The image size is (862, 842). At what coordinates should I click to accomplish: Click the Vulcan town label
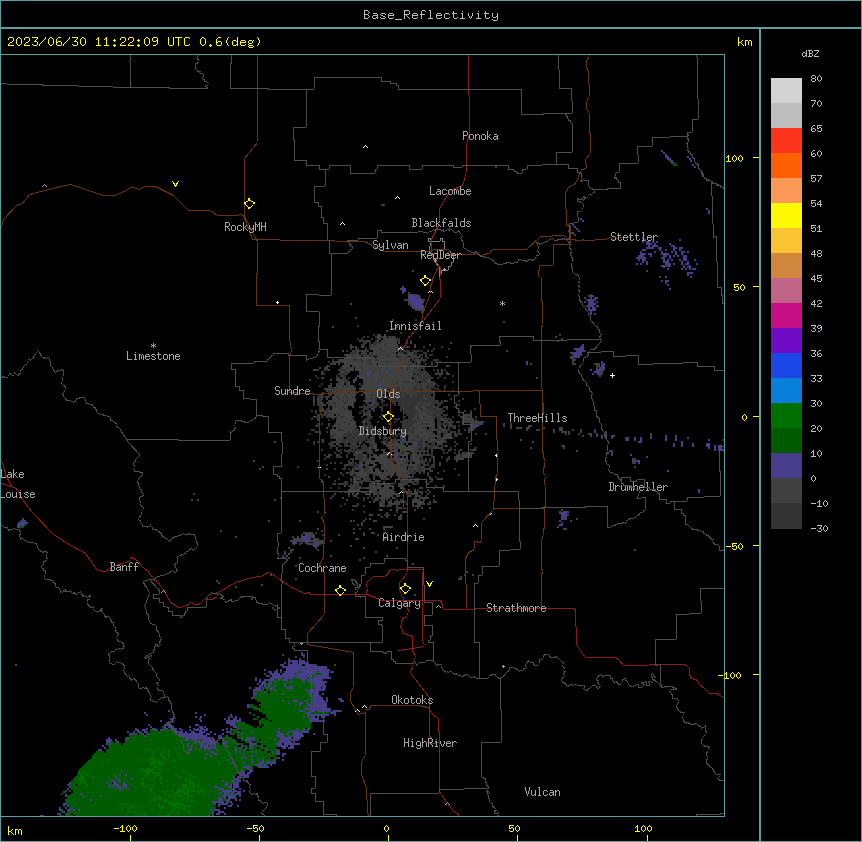(x=543, y=792)
